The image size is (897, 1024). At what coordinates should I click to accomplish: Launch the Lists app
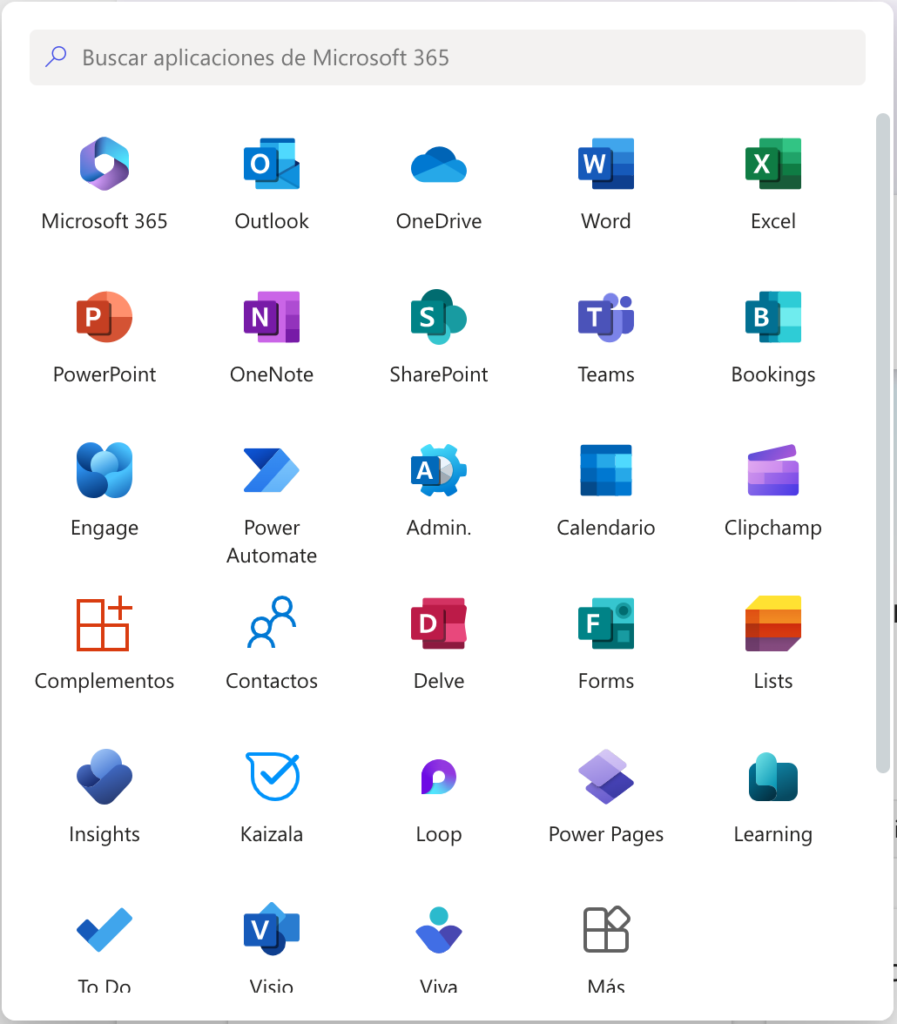(773, 624)
